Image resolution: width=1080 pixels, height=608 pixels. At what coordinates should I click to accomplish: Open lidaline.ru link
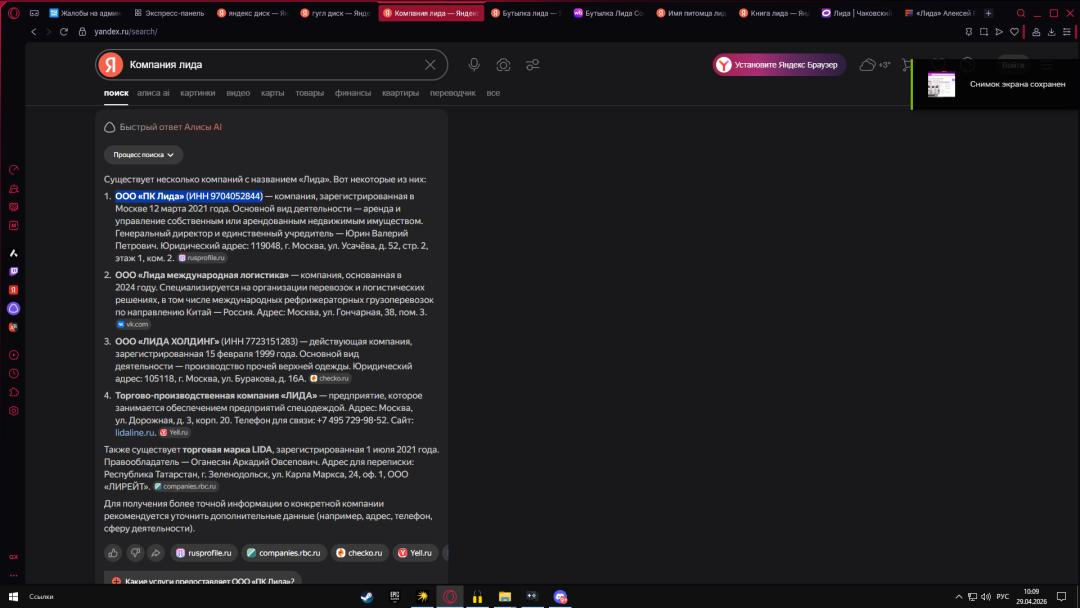(x=134, y=432)
